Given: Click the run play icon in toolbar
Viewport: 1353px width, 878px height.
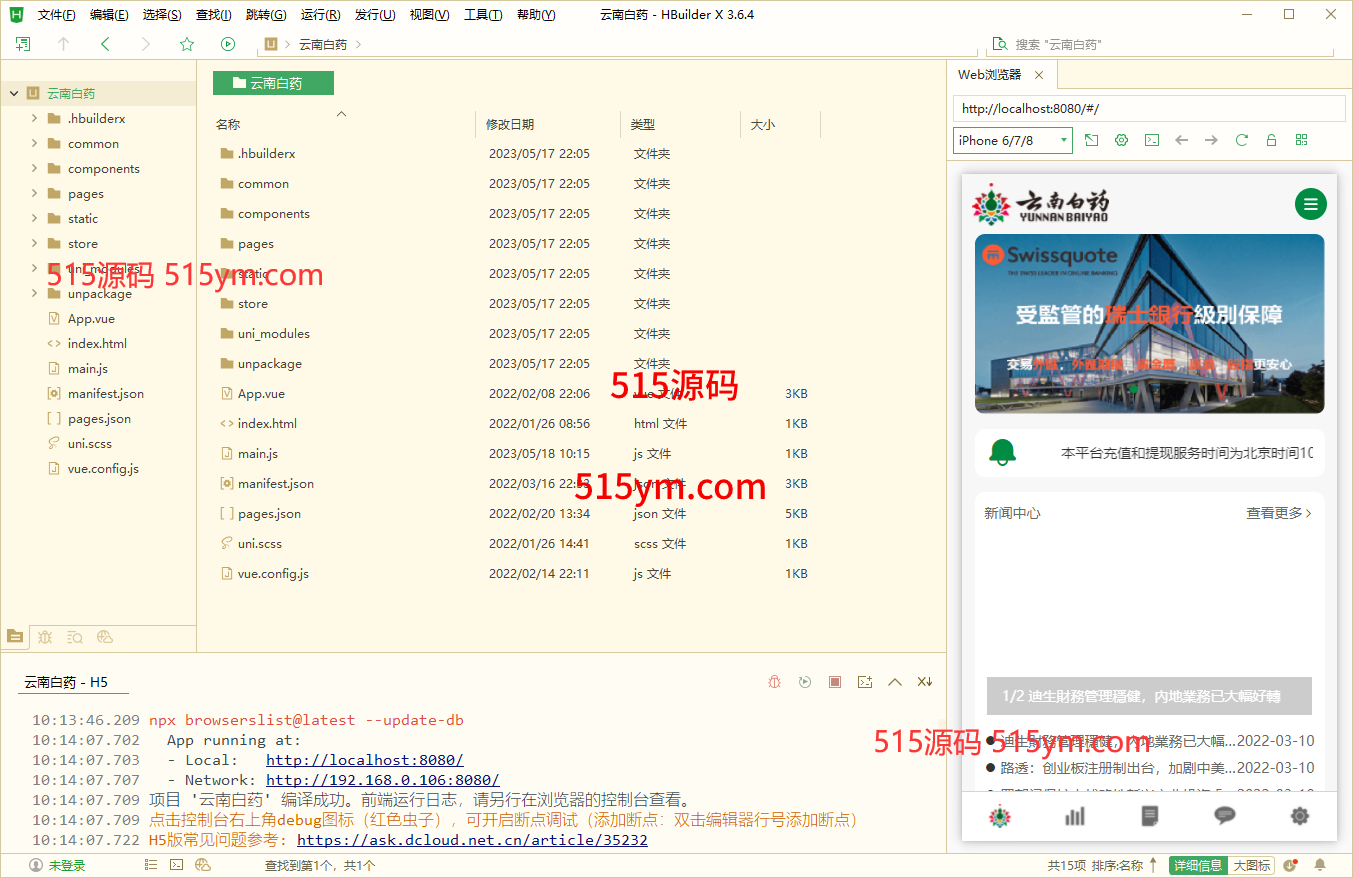Looking at the screenshot, I should [228, 44].
